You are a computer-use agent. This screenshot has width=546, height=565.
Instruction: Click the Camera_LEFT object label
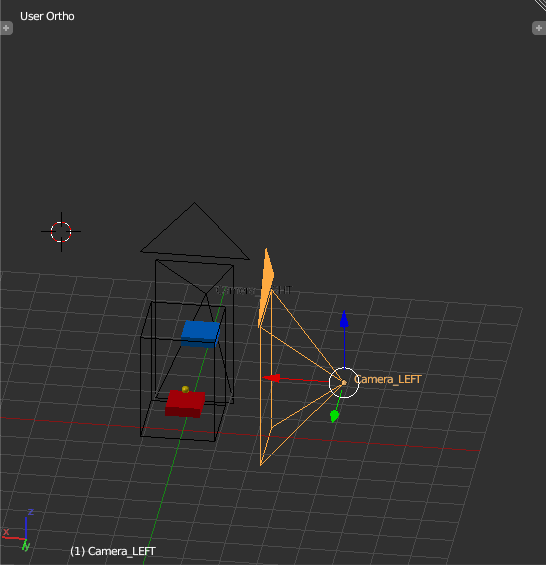point(388,379)
